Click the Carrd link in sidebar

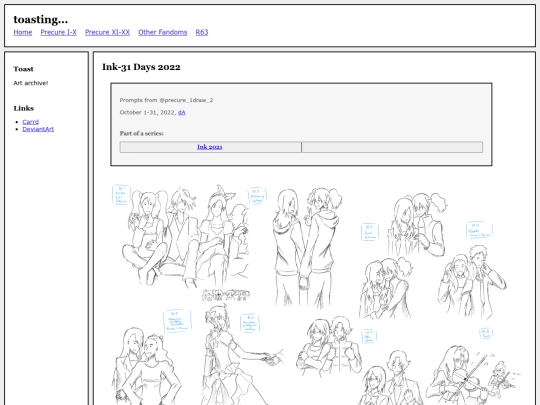pos(31,122)
